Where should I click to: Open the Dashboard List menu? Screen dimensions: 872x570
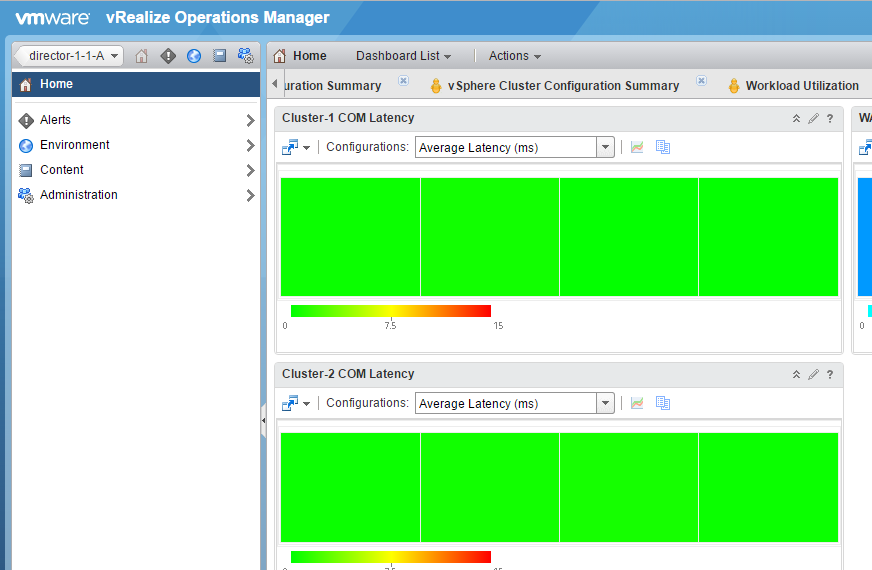[x=403, y=56]
